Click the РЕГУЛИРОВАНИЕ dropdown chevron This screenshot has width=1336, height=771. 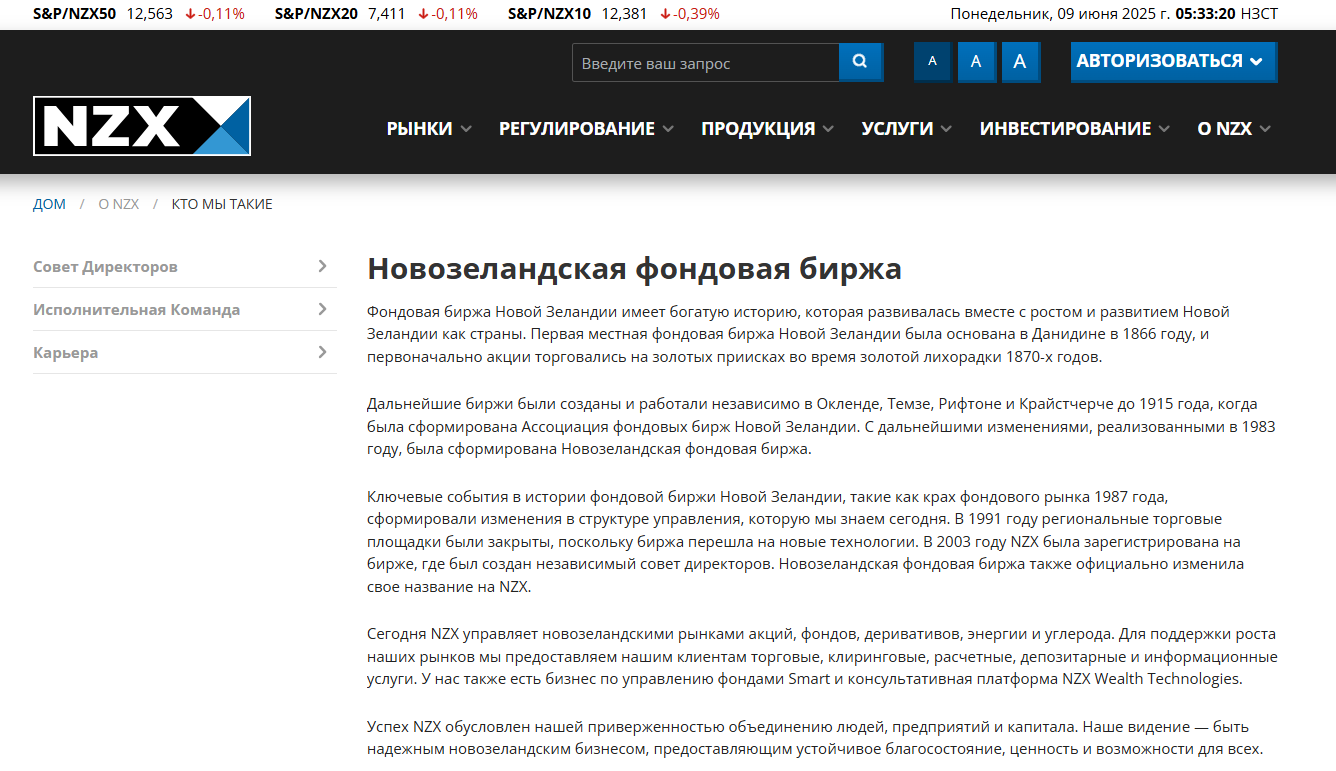(x=668, y=129)
